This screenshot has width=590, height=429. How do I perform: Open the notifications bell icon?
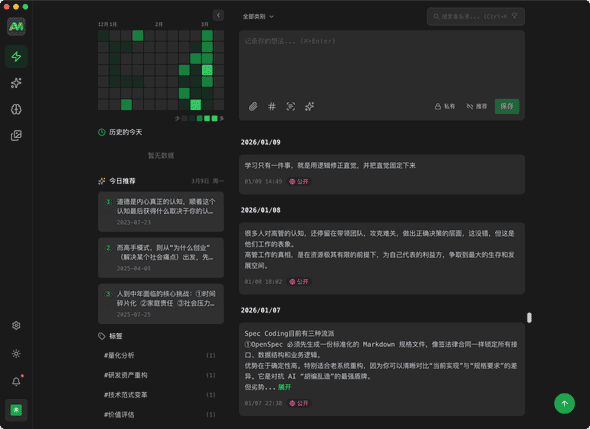[x=16, y=381]
